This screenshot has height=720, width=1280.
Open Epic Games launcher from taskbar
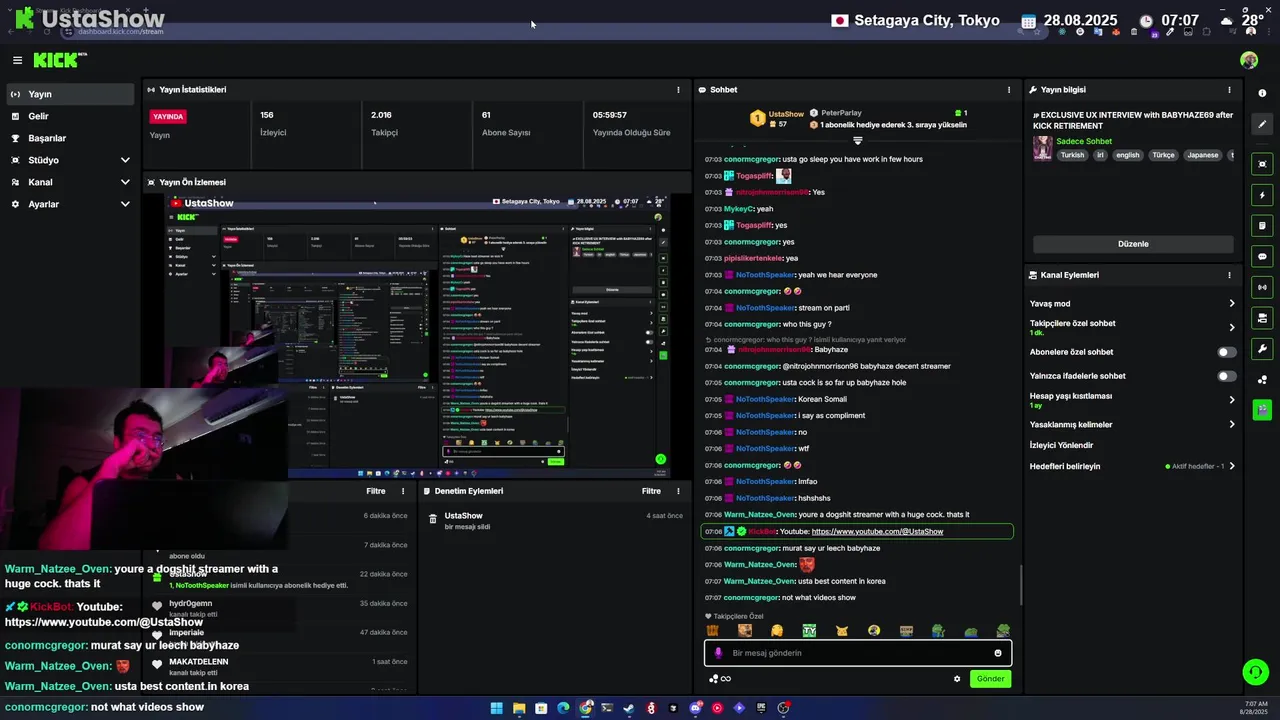[761, 708]
